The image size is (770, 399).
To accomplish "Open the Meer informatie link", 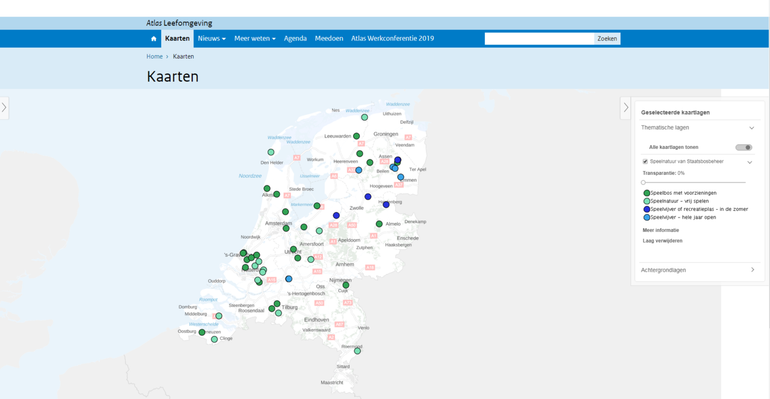I will point(660,230).
